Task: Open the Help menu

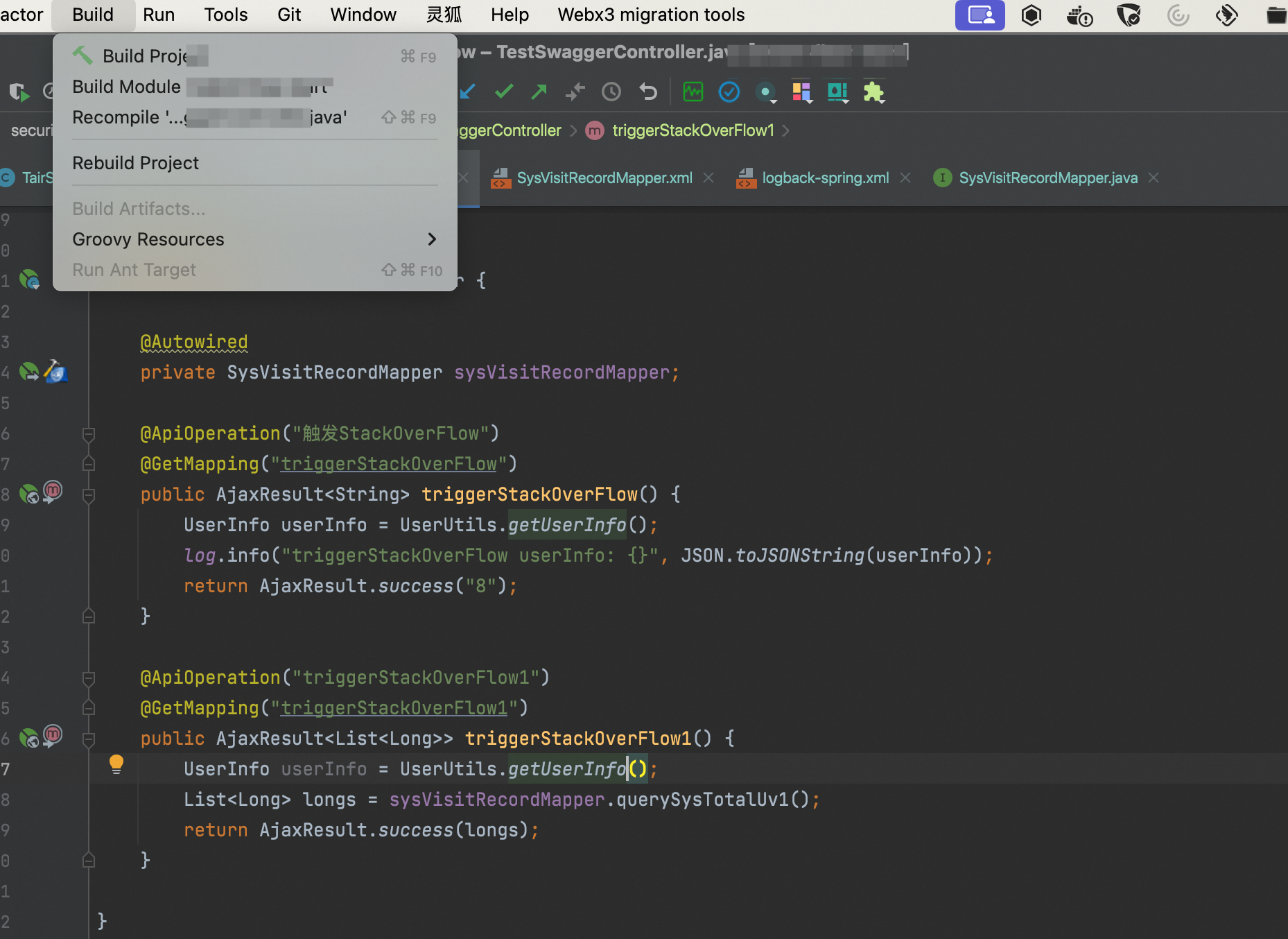Action: tap(510, 15)
